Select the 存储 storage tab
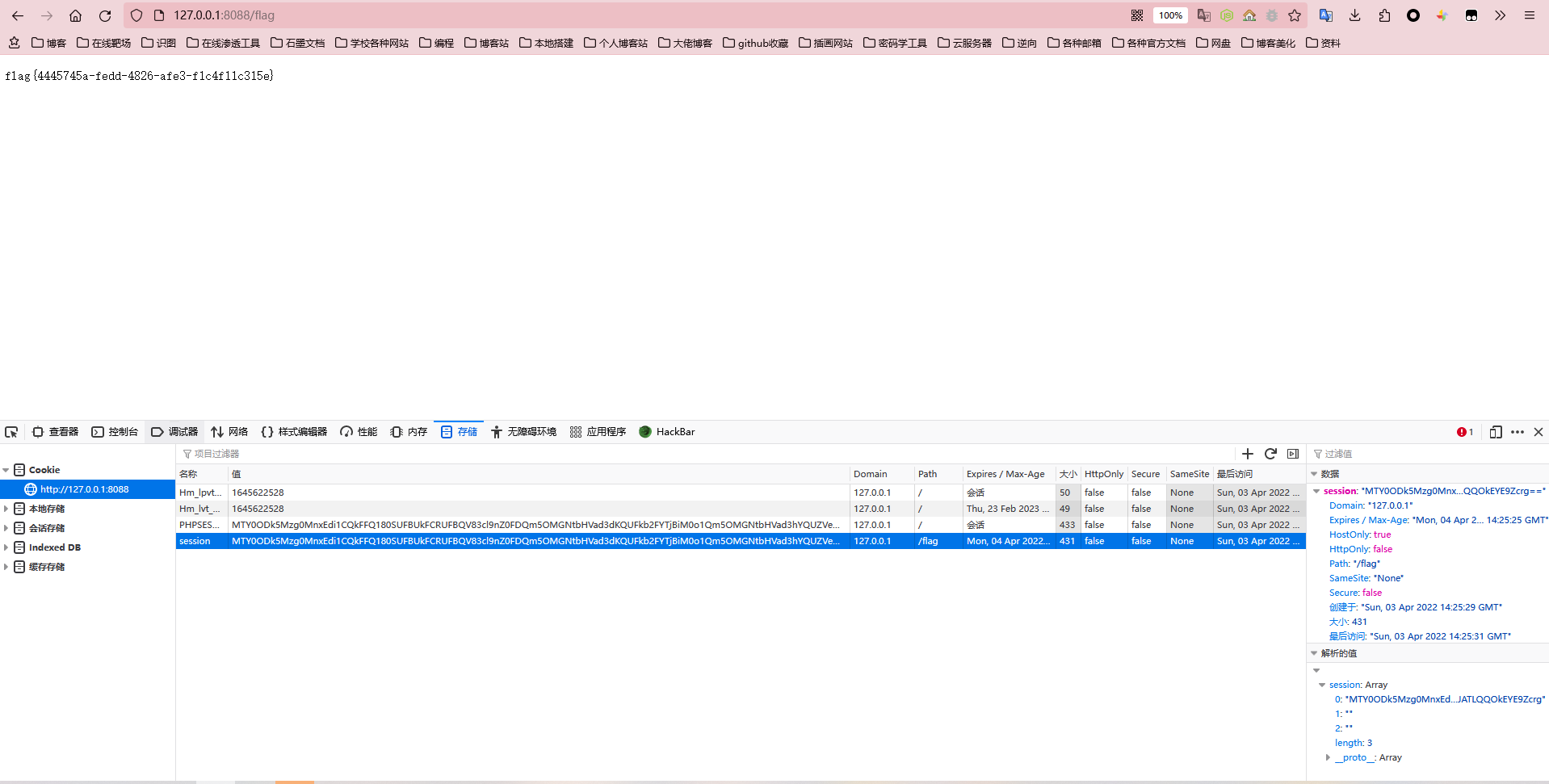This screenshot has width=1549, height=784. (x=459, y=432)
